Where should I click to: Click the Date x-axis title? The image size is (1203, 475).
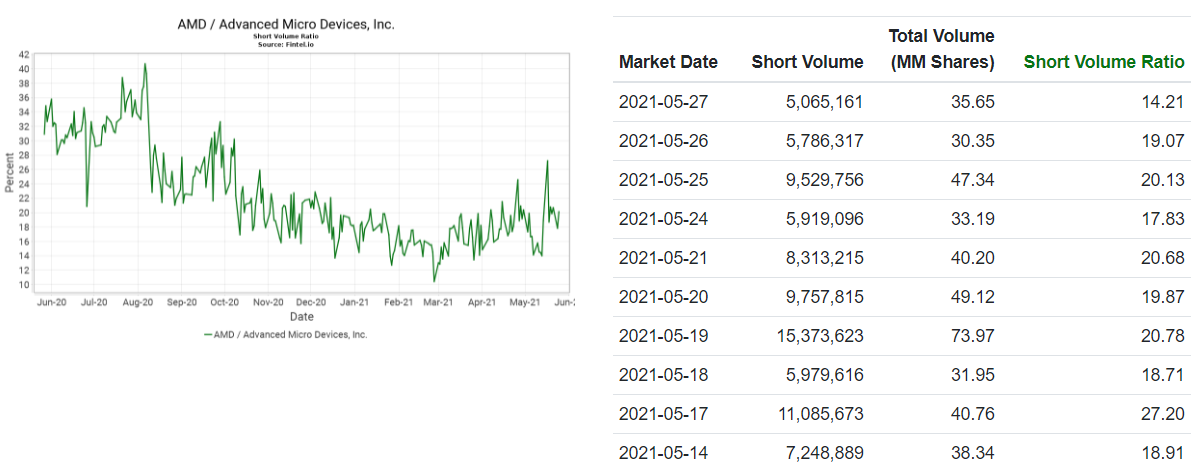point(301,316)
